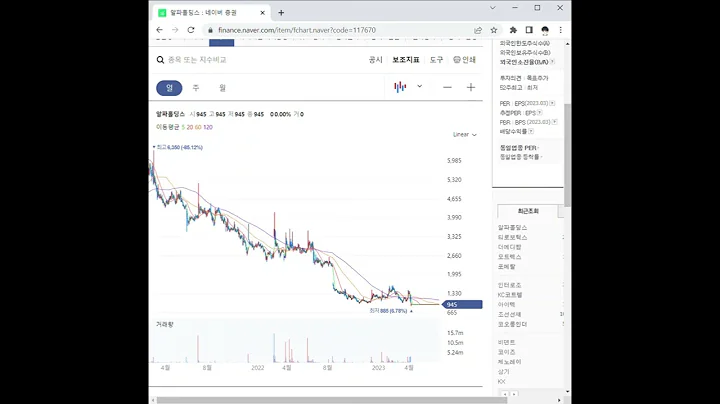The height and width of the screenshot is (404, 720).
Task: Open the 공시 disclosures option
Action: click(376, 60)
